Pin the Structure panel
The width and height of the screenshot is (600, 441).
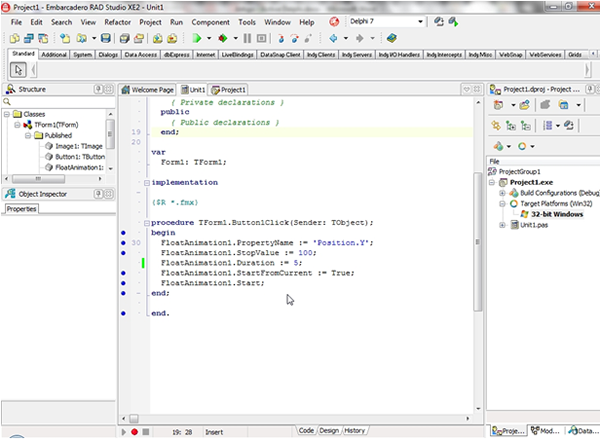[98, 89]
